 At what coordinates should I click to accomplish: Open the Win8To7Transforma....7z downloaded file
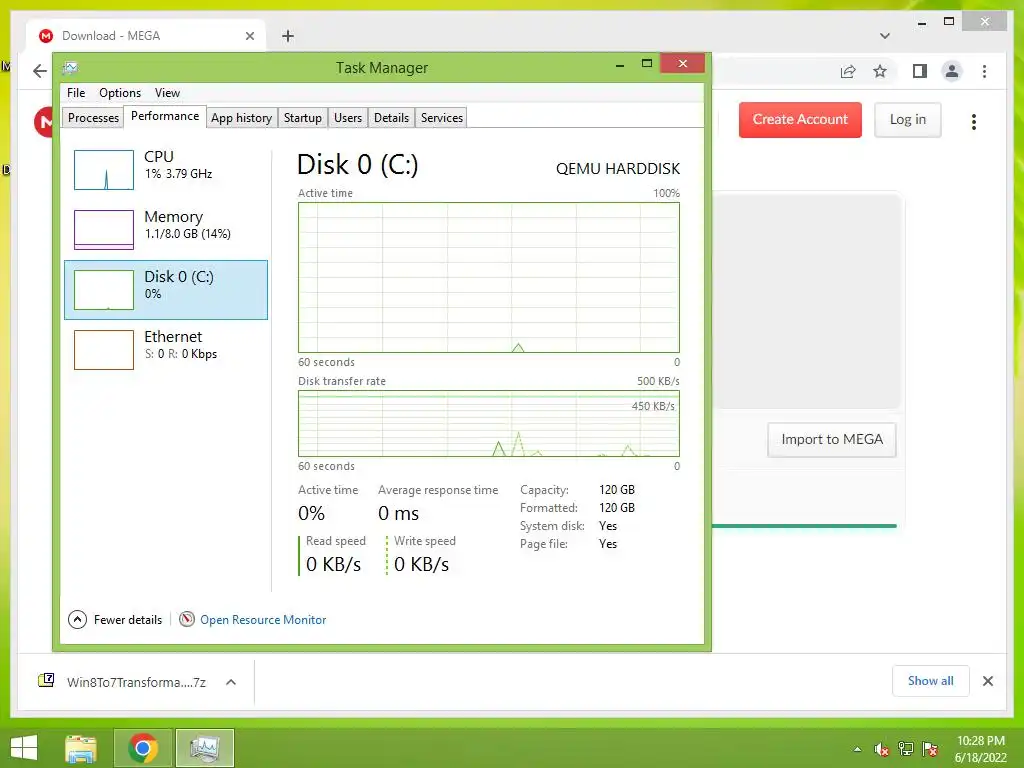click(x=136, y=682)
